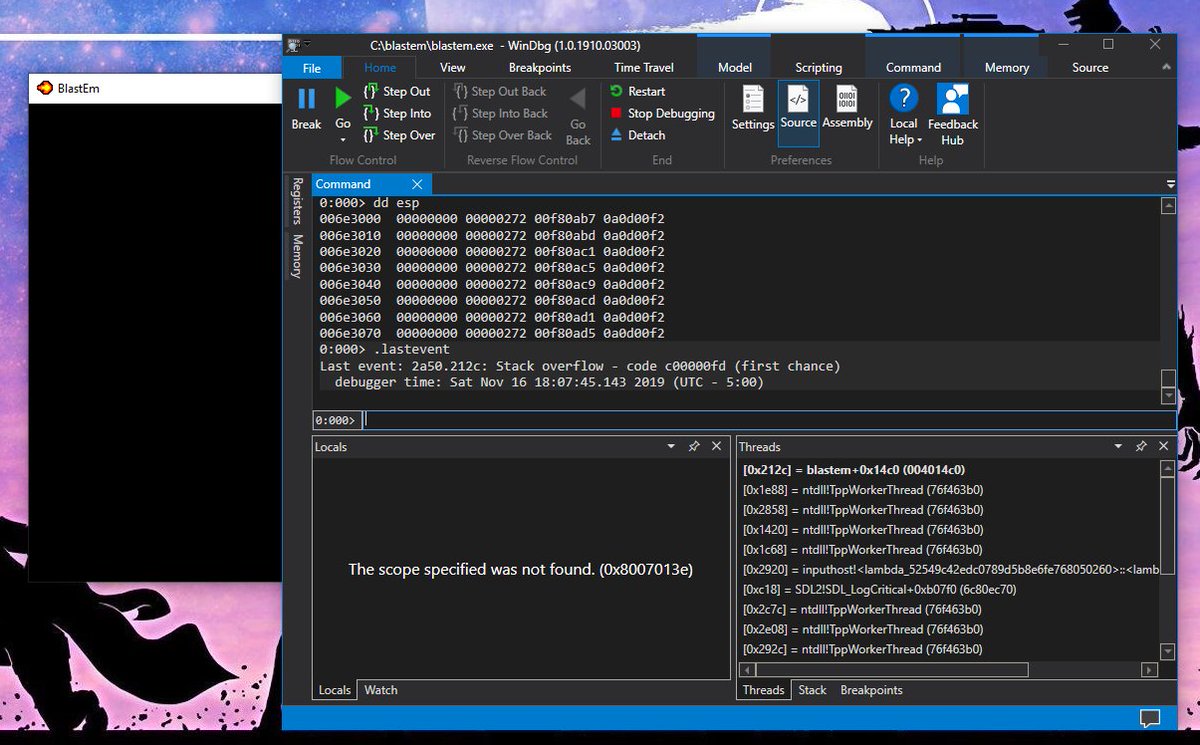The height and width of the screenshot is (745, 1200).
Task: Switch to the bottom Breakpoints tab
Action: click(x=871, y=690)
